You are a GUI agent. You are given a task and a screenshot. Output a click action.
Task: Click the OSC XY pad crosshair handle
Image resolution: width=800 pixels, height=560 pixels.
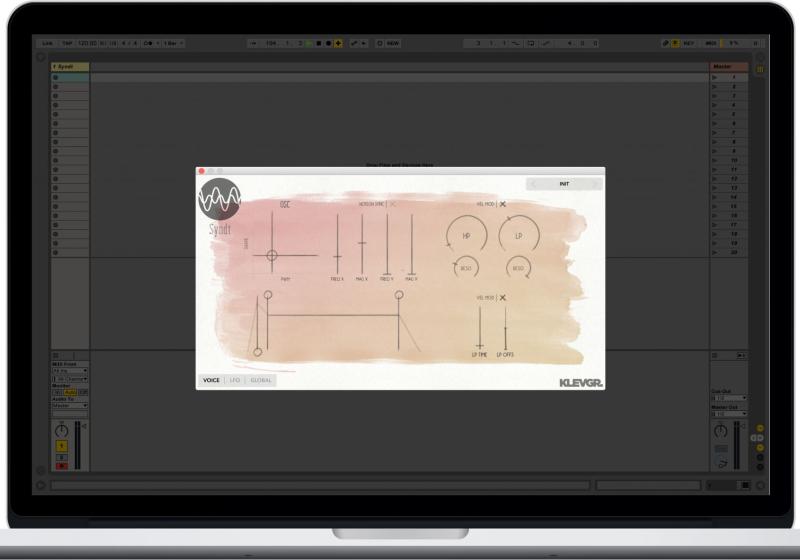[271, 256]
